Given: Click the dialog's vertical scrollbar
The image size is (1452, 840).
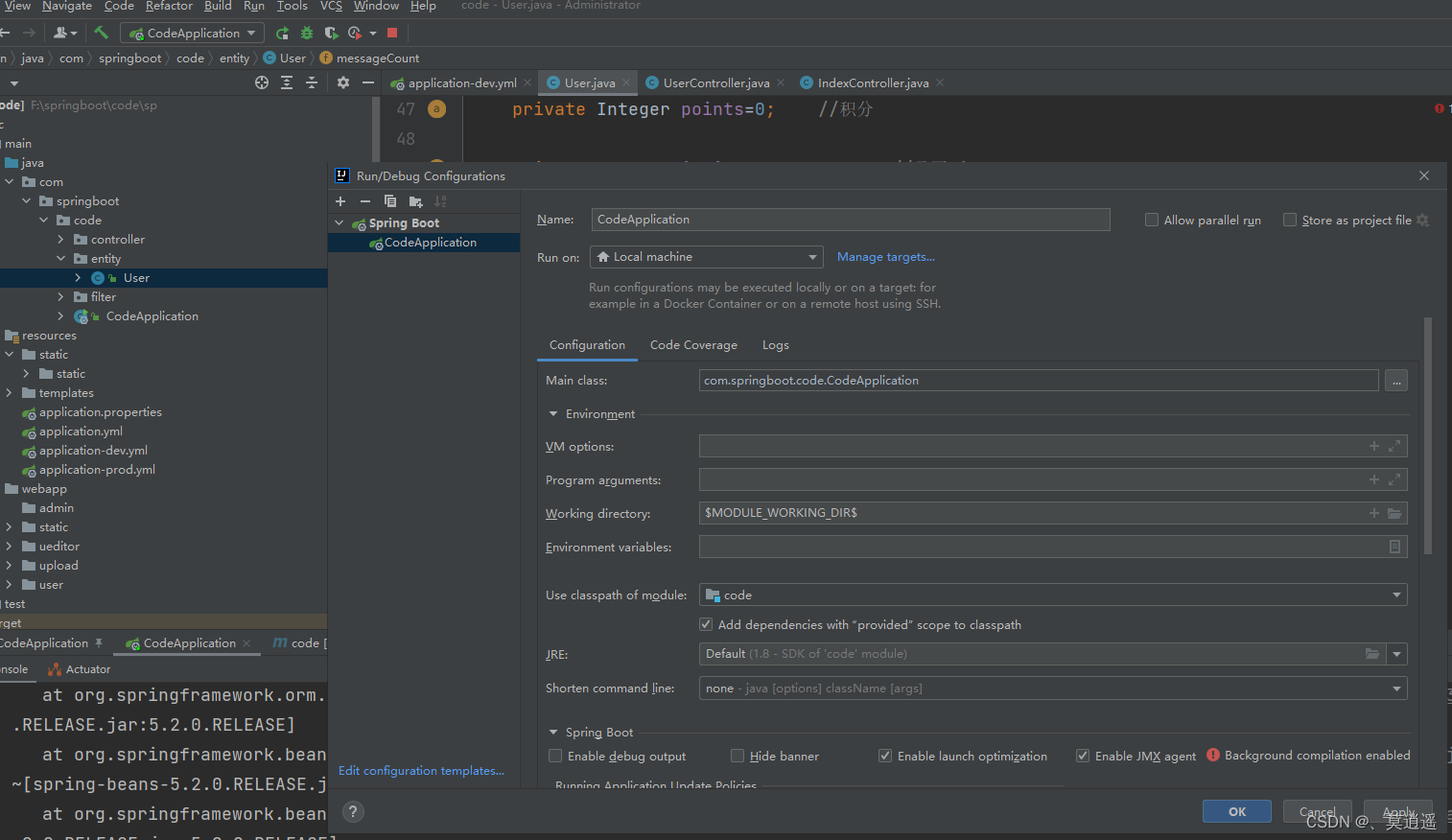Looking at the screenshot, I should pyautogui.click(x=1427, y=436).
